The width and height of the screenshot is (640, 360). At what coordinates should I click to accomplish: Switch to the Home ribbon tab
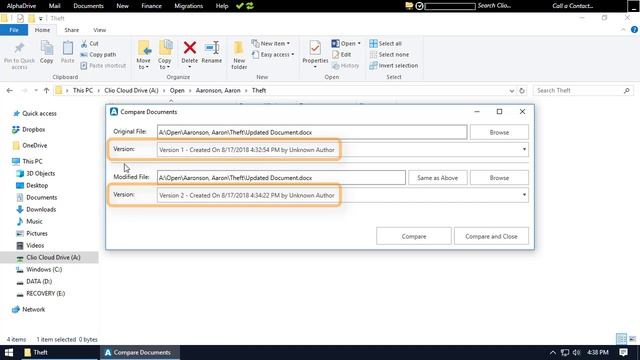pyautogui.click(x=42, y=30)
